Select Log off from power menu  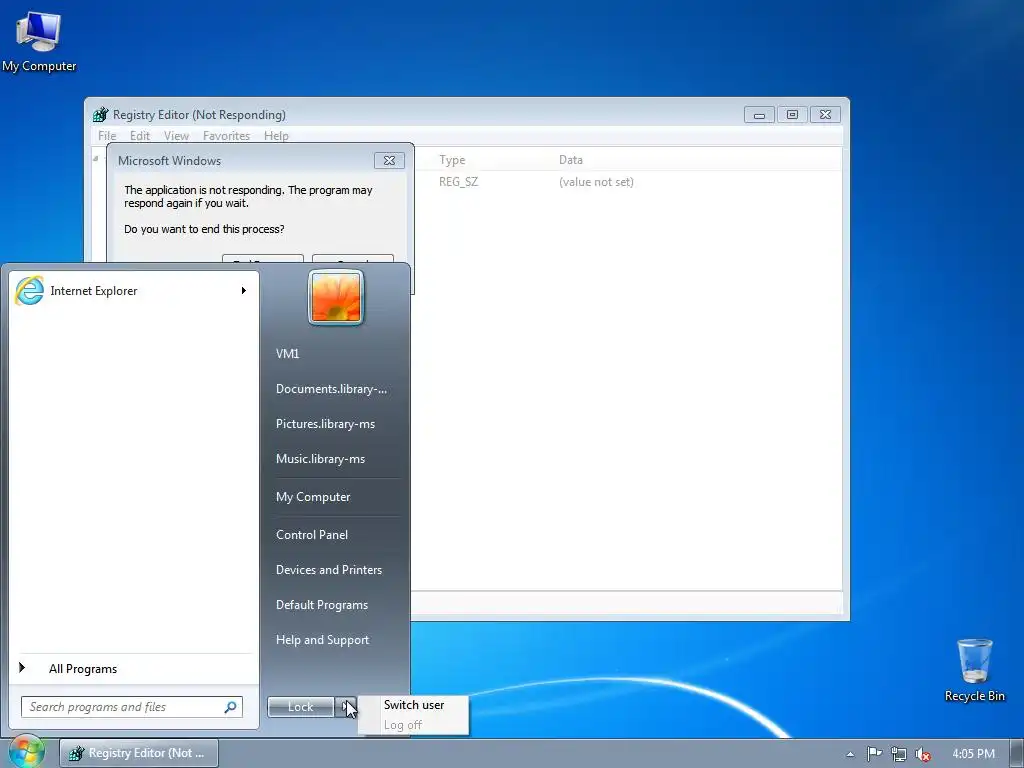[x=403, y=725]
